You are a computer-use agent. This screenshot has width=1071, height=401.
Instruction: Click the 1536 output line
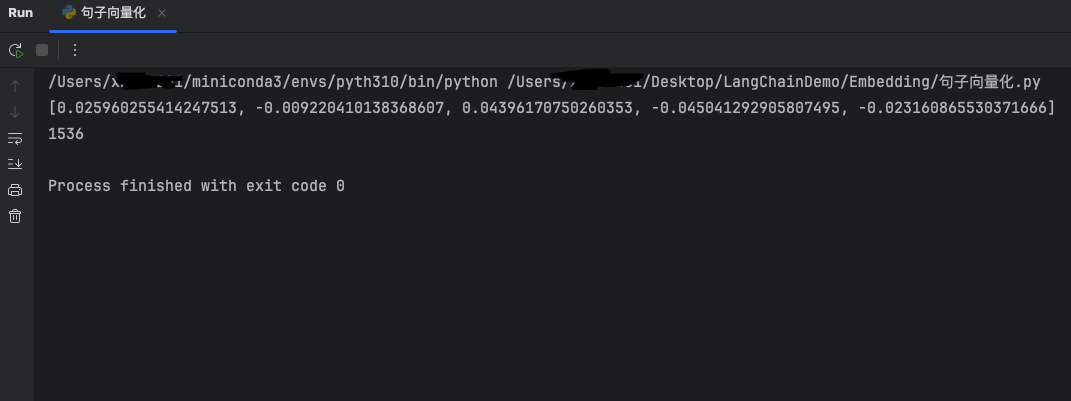pyautogui.click(x=65, y=134)
